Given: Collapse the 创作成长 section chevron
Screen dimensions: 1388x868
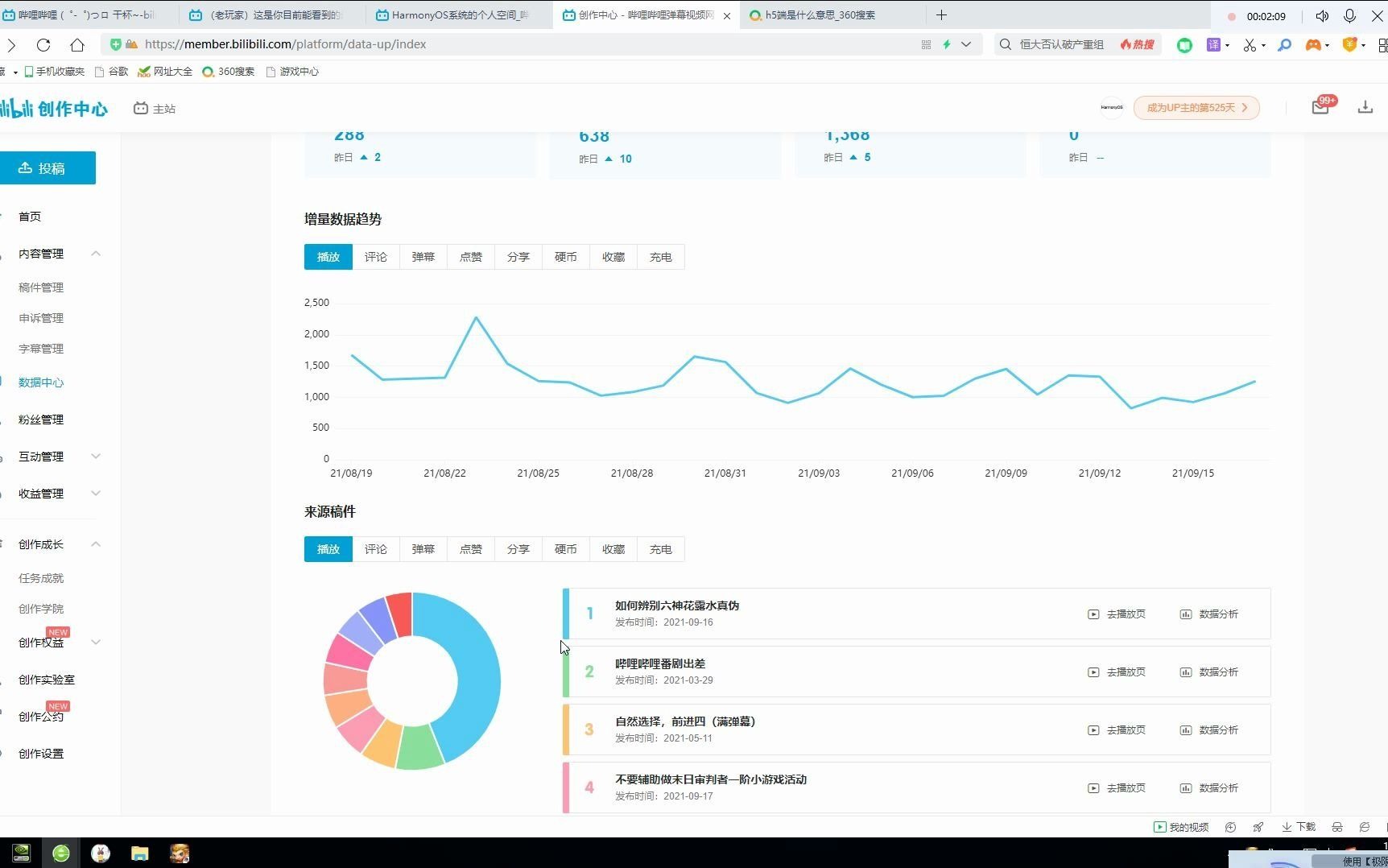Looking at the screenshot, I should [96, 544].
